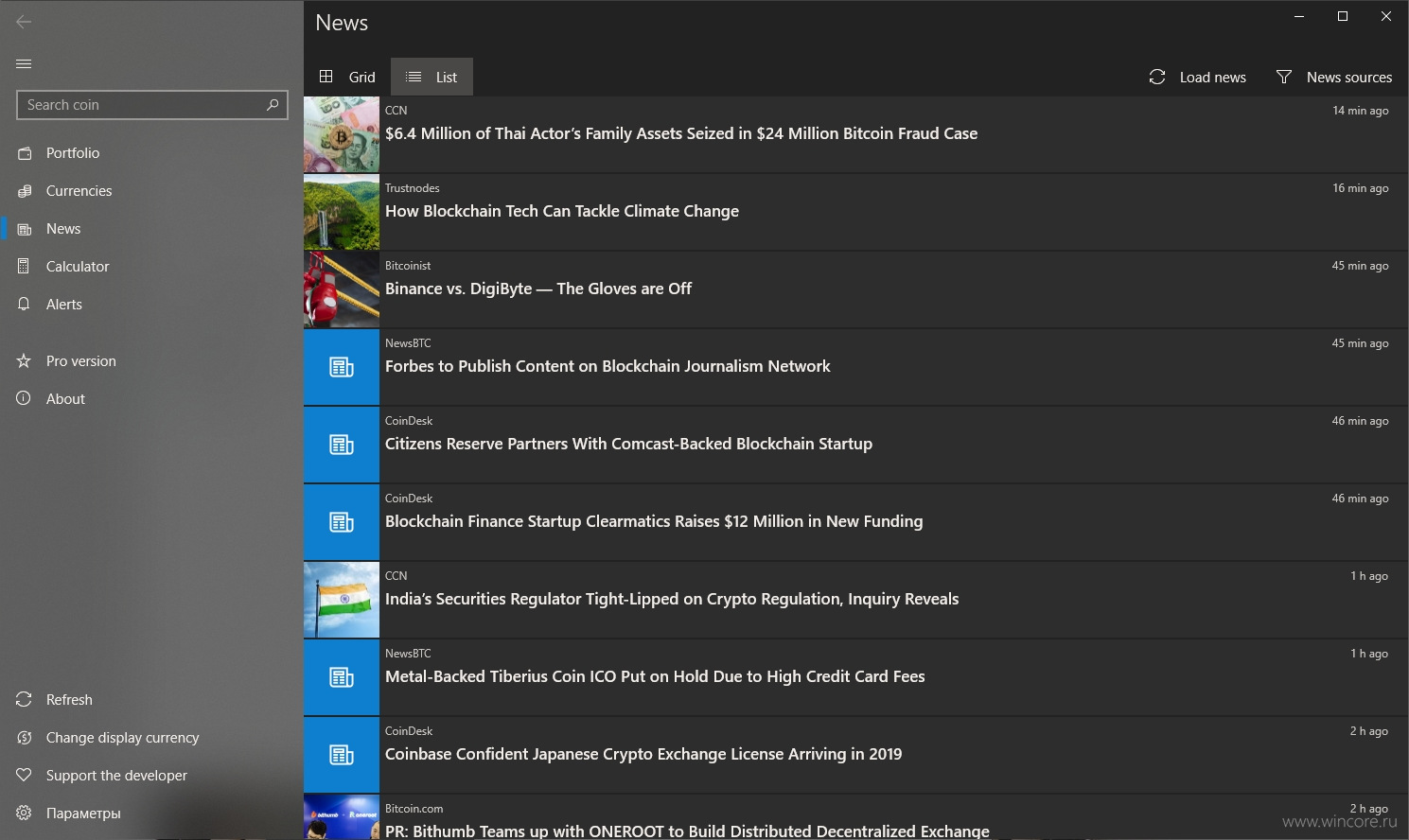Open "Coinbase Confident Japanese Crypto Exchange" headline
1409x840 pixels.
pyautogui.click(x=643, y=754)
